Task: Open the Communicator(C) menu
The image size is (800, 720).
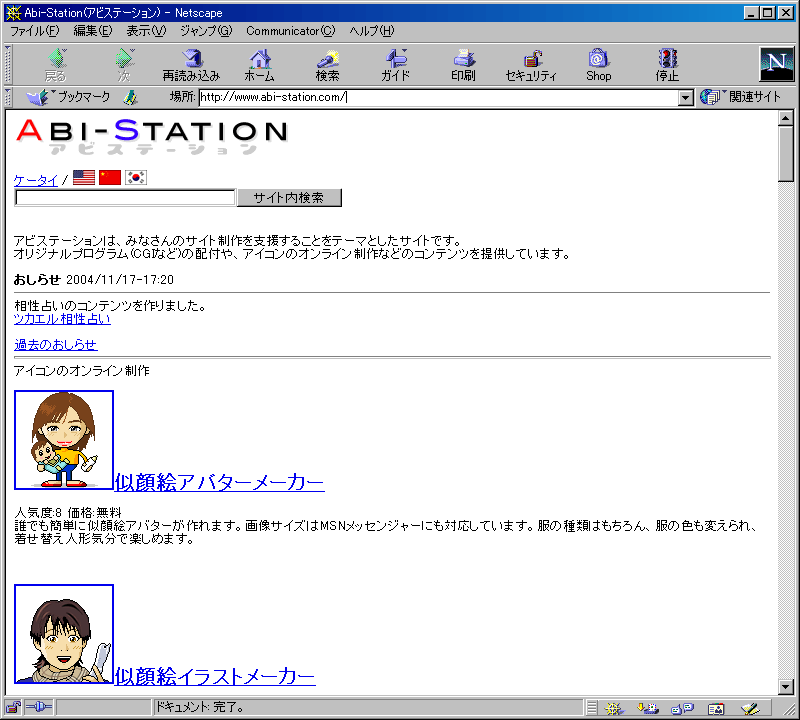Action: (290, 31)
